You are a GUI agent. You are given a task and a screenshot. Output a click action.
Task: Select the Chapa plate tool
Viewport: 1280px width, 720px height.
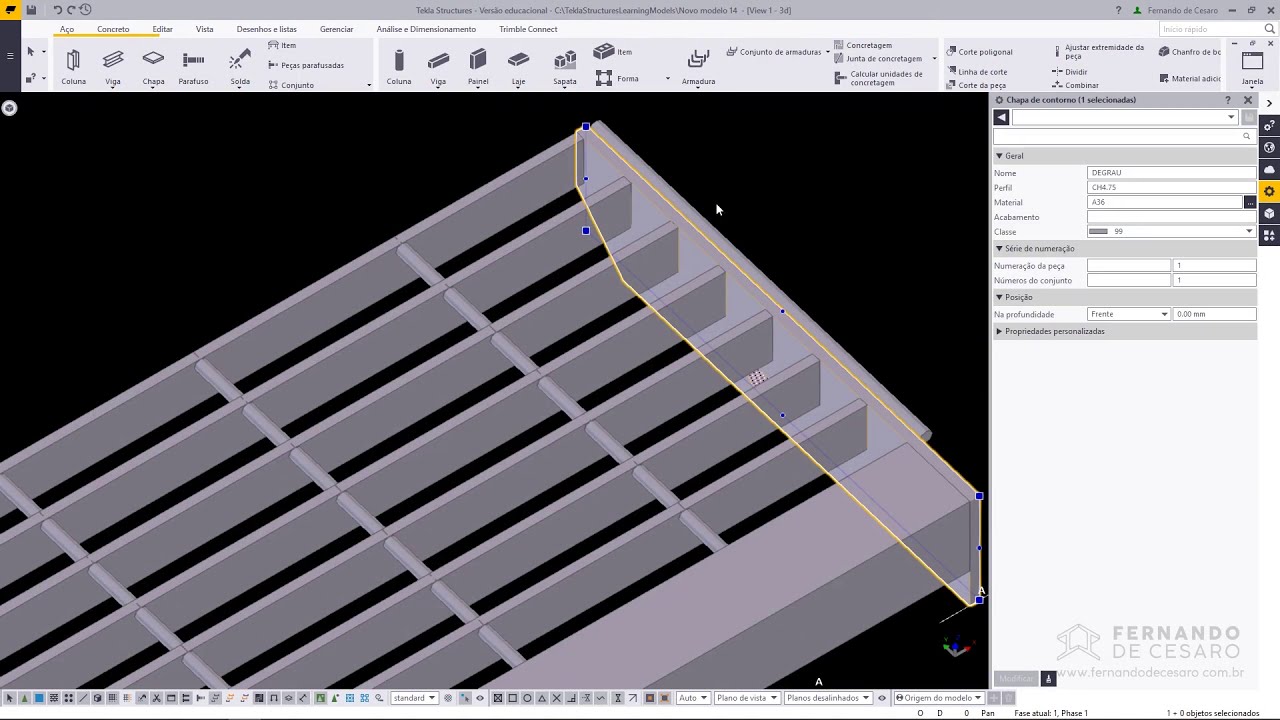(153, 67)
